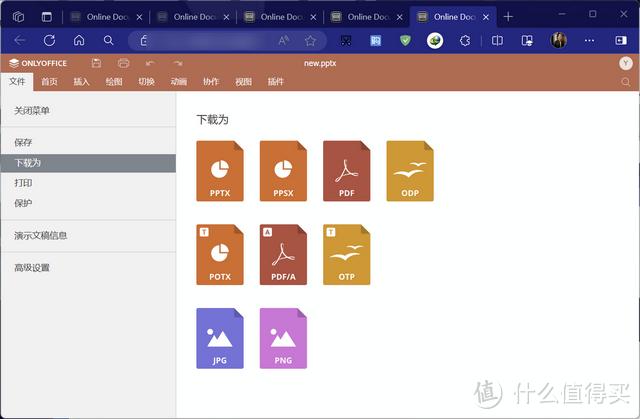Select 保存 in file menu
640x419 pixels.
click(x=89, y=142)
